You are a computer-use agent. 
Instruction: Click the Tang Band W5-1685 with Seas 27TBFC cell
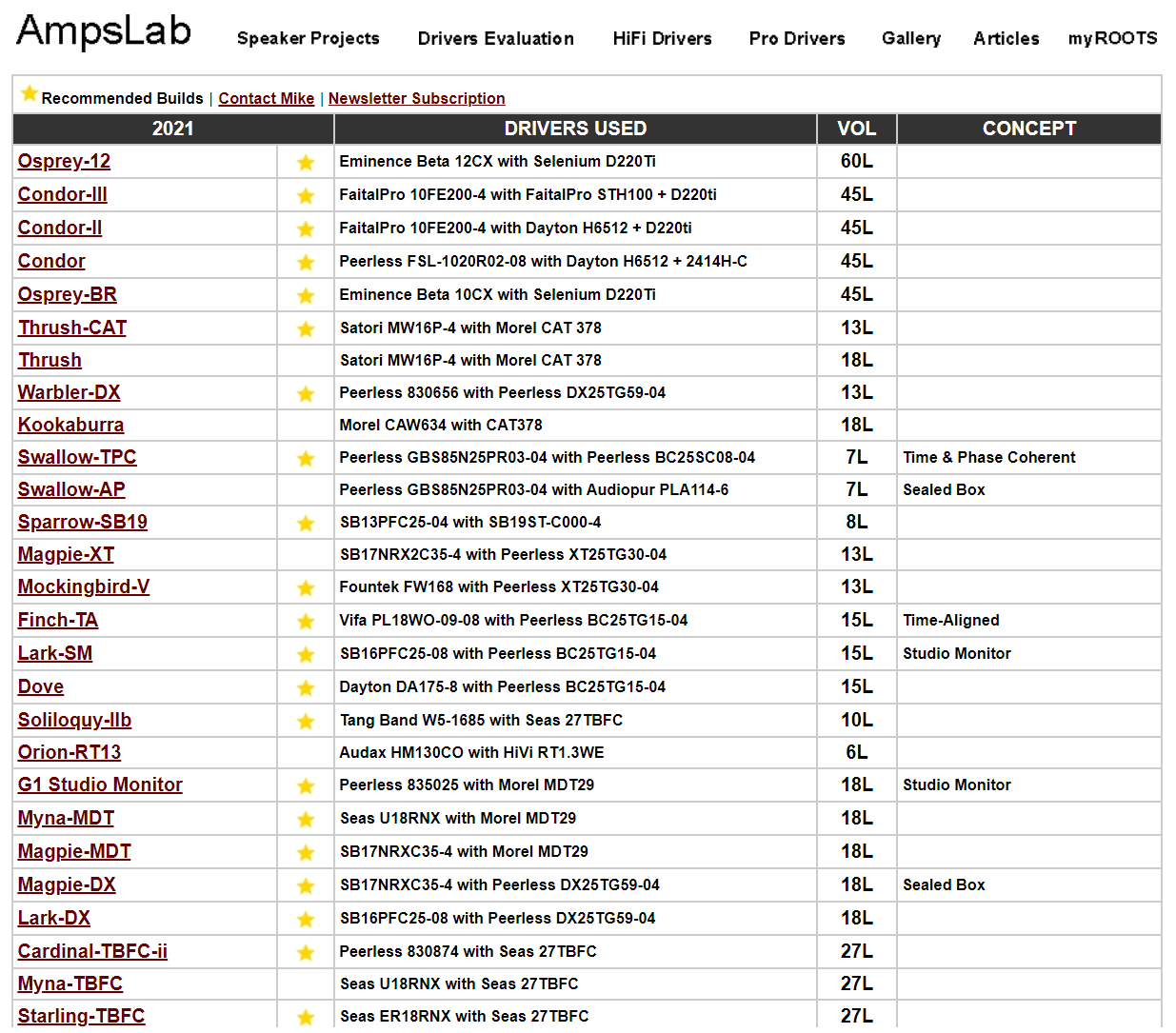click(575, 720)
